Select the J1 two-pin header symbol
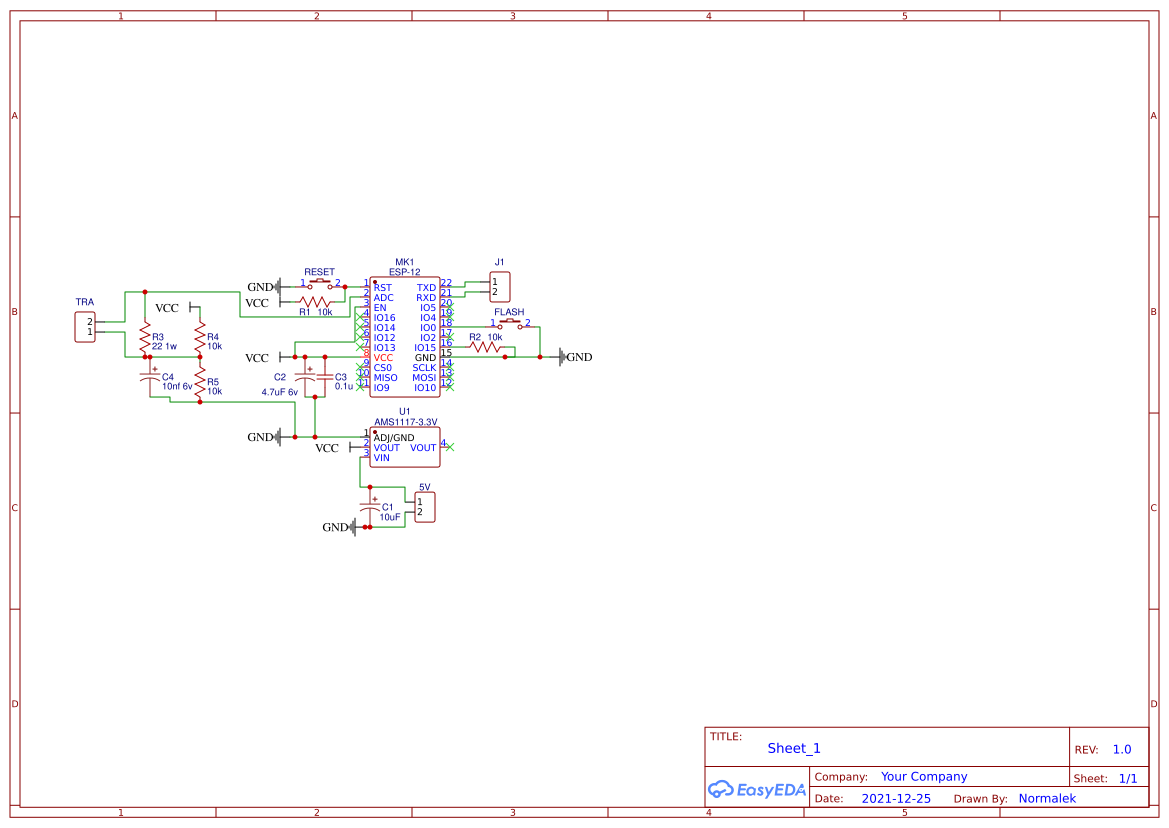Viewport: 1169px width, 828px height. coord(499,286)
